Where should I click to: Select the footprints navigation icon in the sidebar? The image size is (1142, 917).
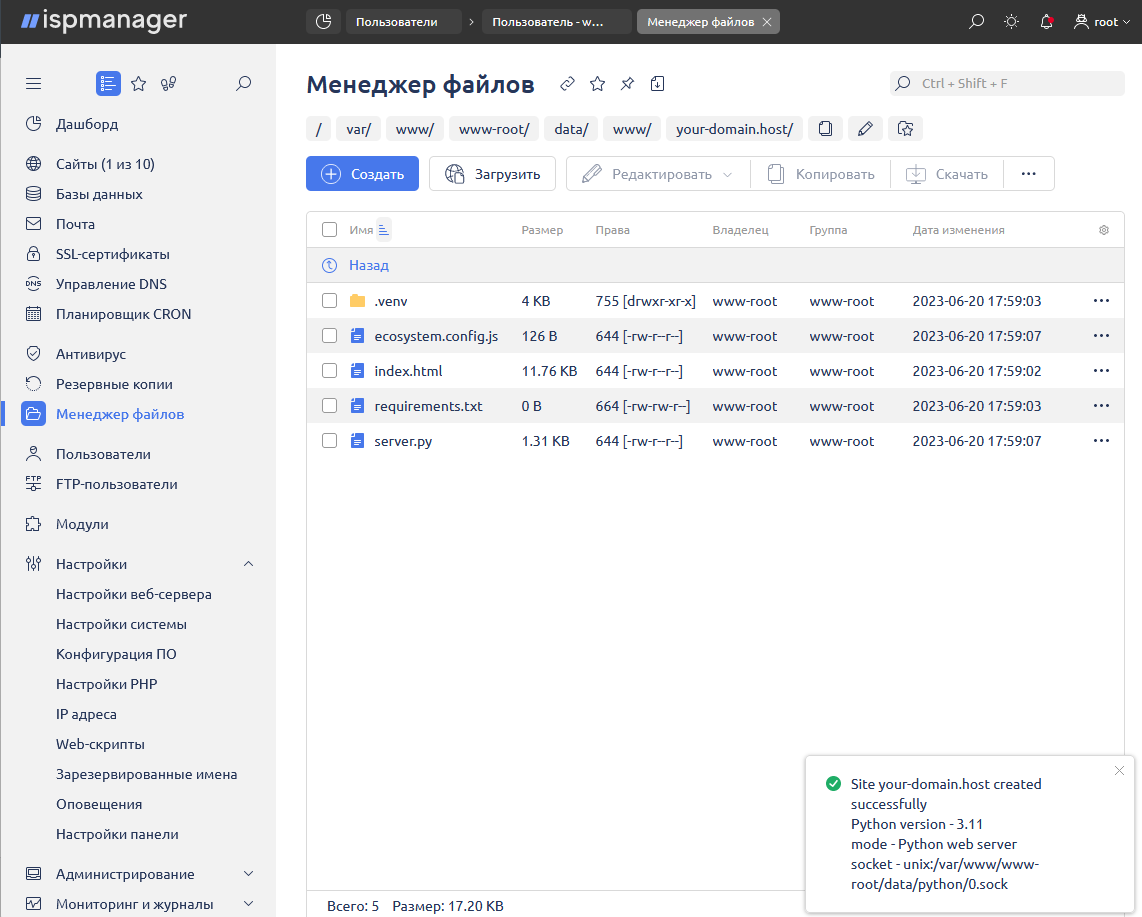point(168,84)
